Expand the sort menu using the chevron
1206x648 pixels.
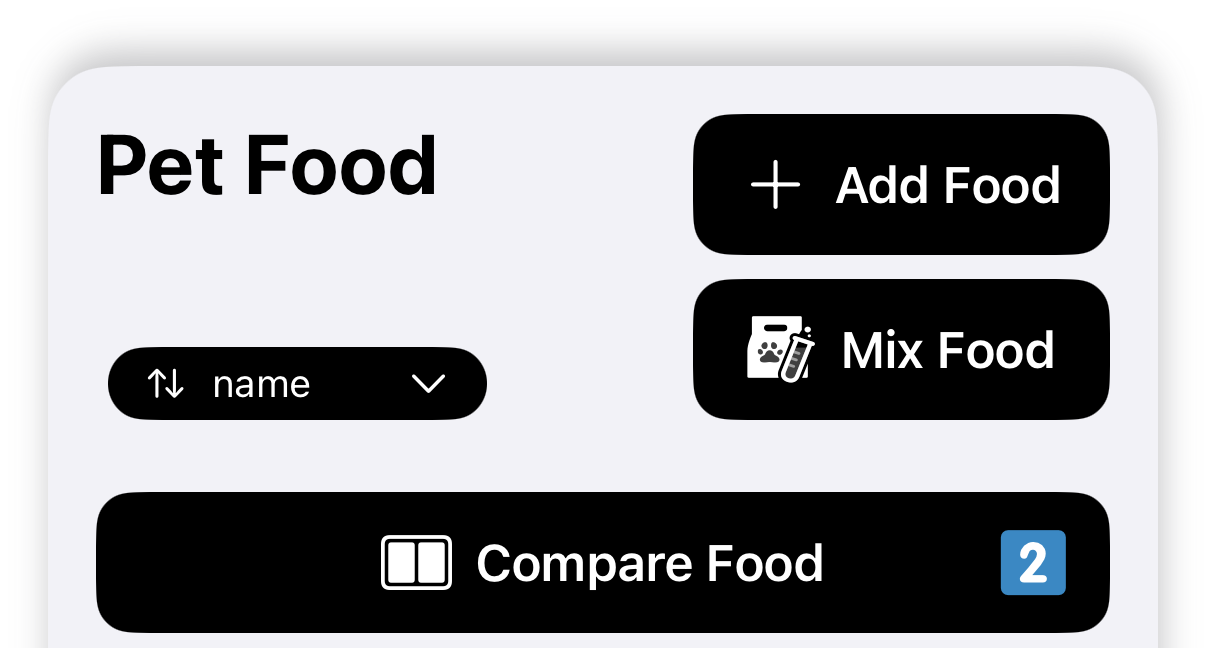pyautogui.click(x=428, y=384)
